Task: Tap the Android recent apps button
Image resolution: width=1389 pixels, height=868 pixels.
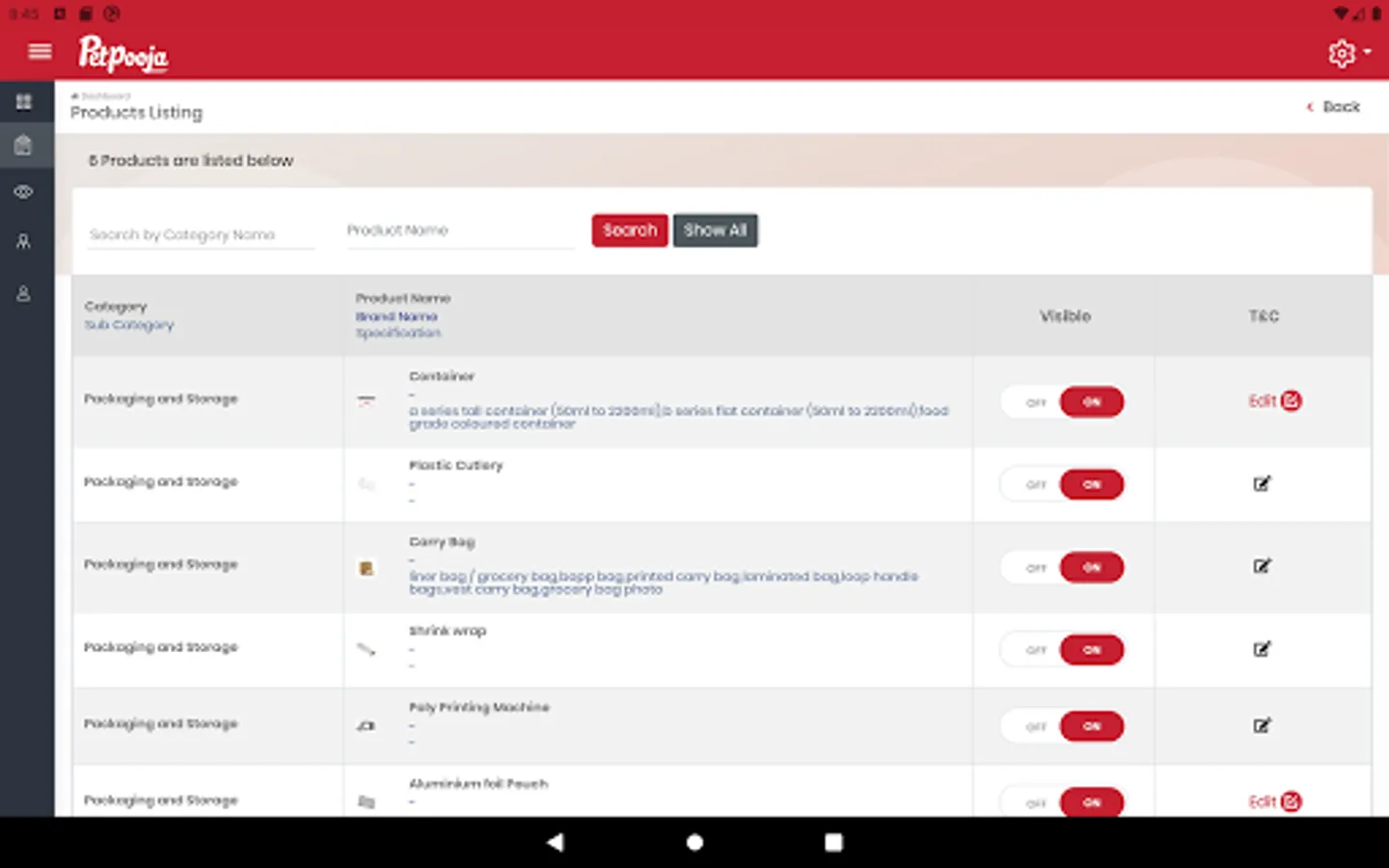Action: point(833,842)
